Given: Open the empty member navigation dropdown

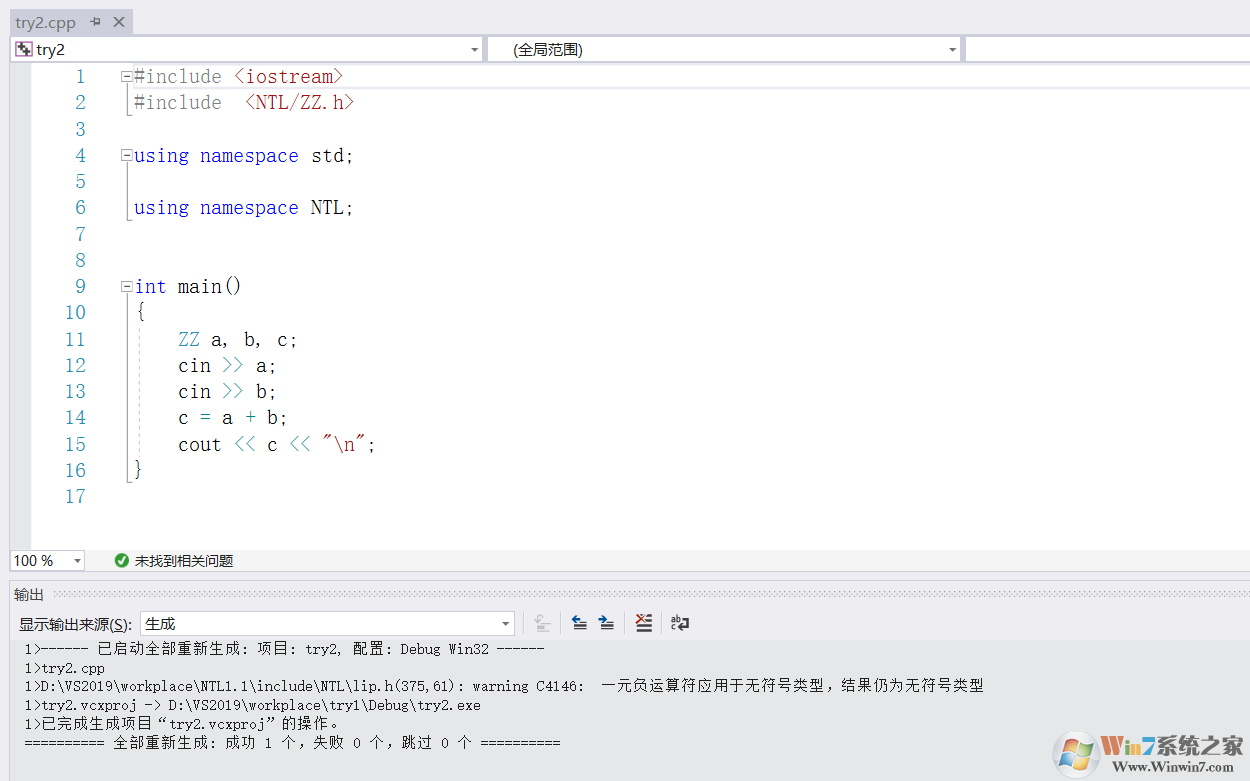Looking at the screenshot, I should click(1107, 49).
